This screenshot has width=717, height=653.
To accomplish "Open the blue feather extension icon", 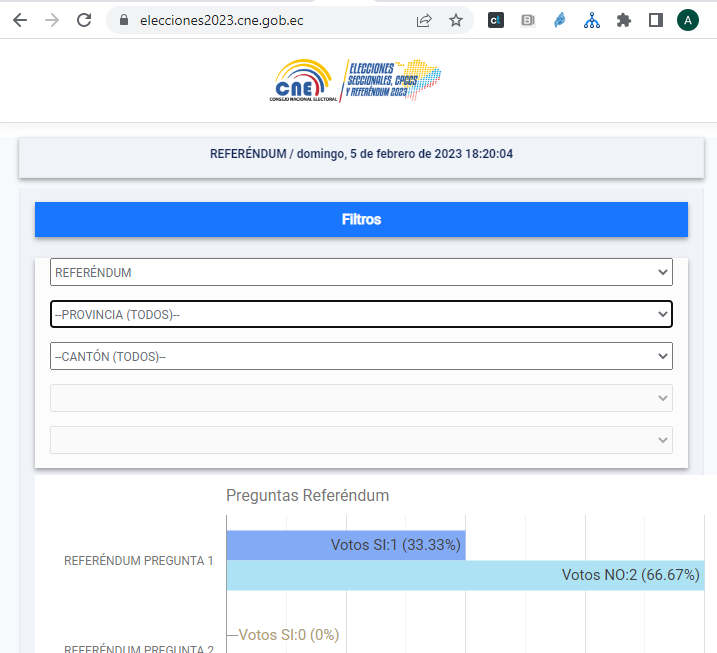I will pyautogui.click(x=560, y=20).
